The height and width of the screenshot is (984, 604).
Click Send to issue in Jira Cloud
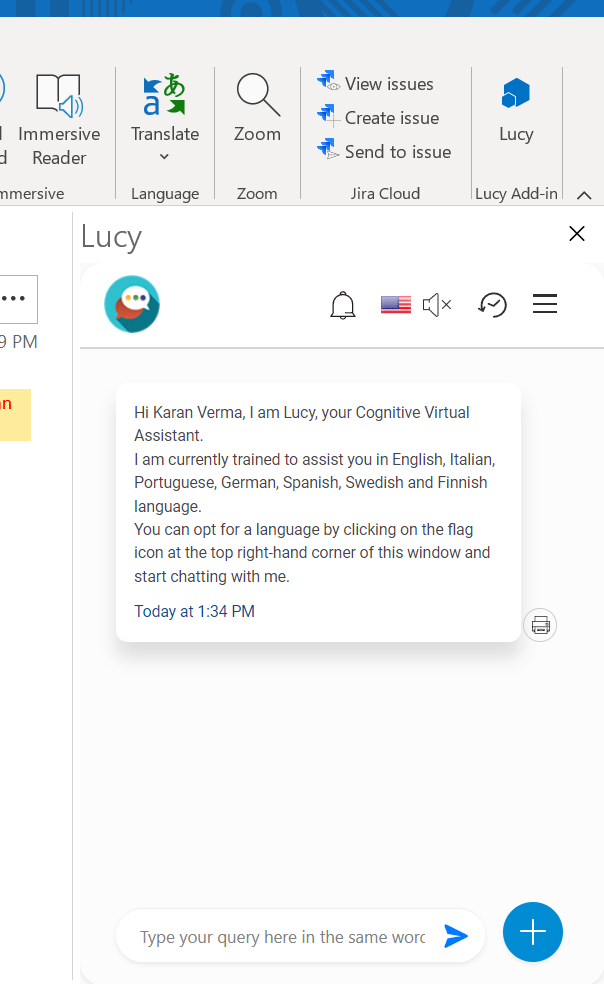384,151
